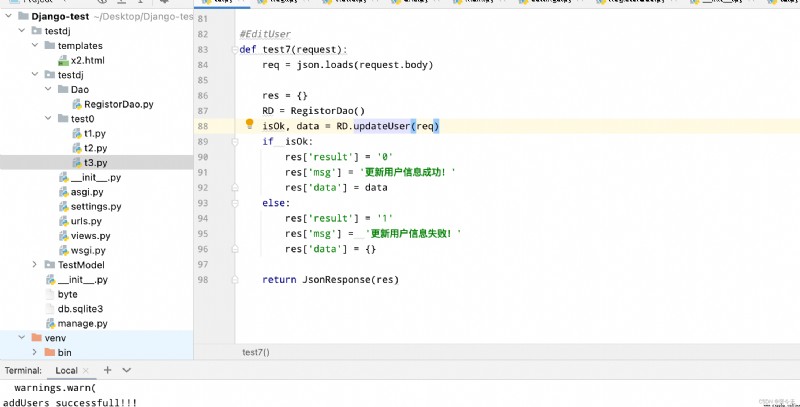Click the ~/Desktop/Django-tes project path text
The width and height of the screenshot is (800, 407).
(143, 17)
